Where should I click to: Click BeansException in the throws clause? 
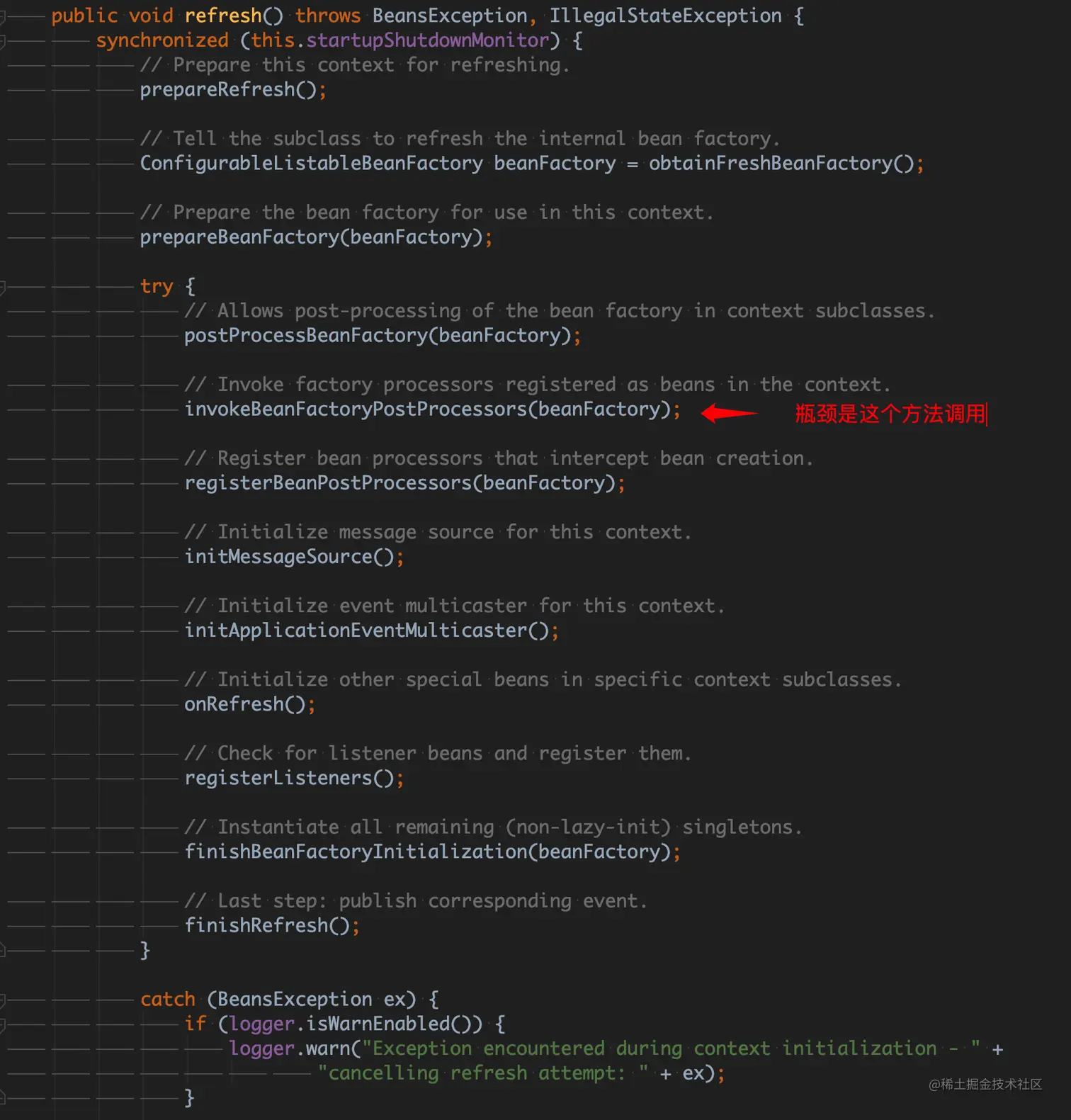(x=450, y=16)
